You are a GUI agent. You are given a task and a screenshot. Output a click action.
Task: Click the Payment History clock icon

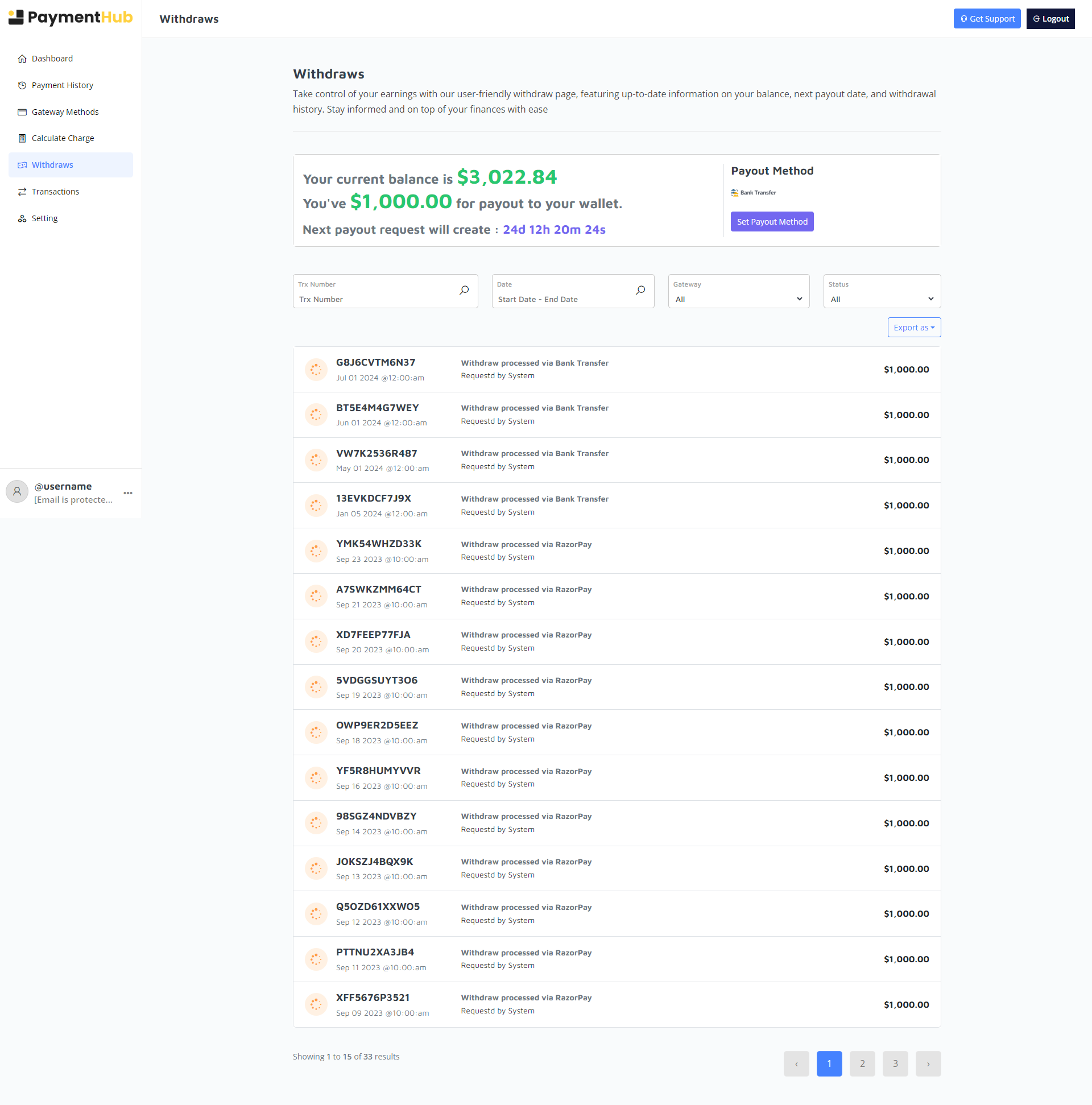(x=22, y=85)
